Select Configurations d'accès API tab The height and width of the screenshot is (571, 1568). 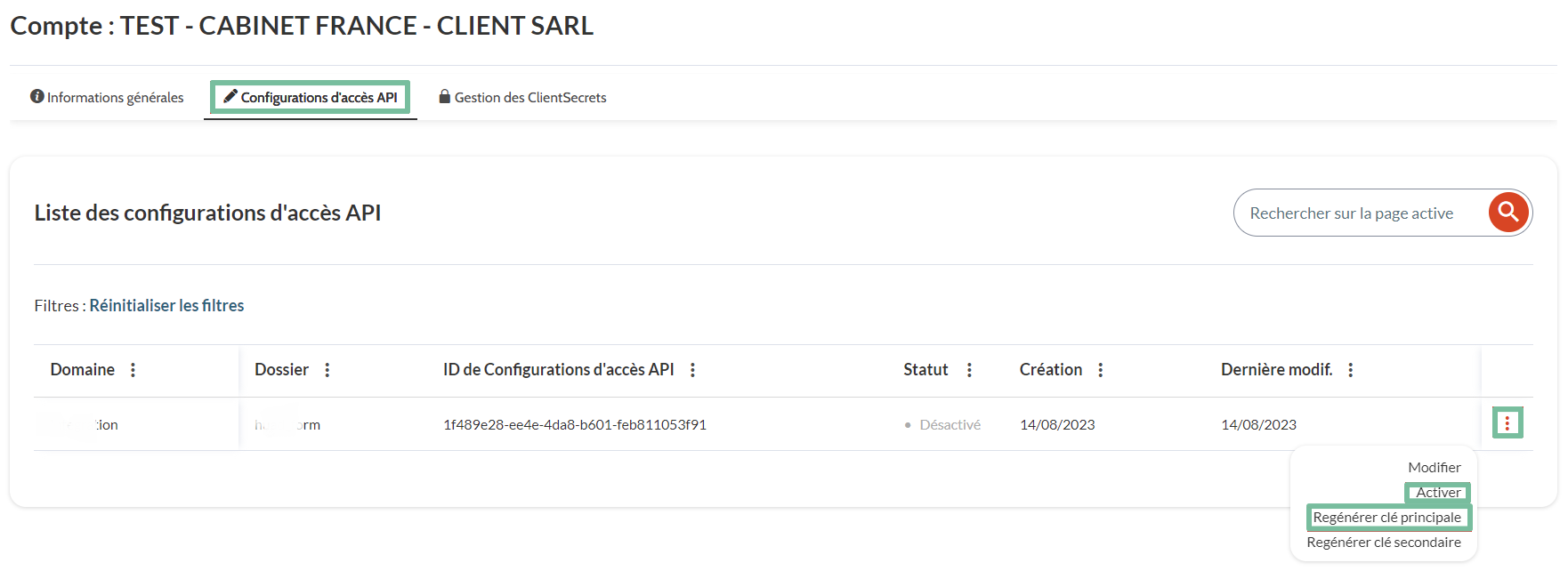[311, 97]
